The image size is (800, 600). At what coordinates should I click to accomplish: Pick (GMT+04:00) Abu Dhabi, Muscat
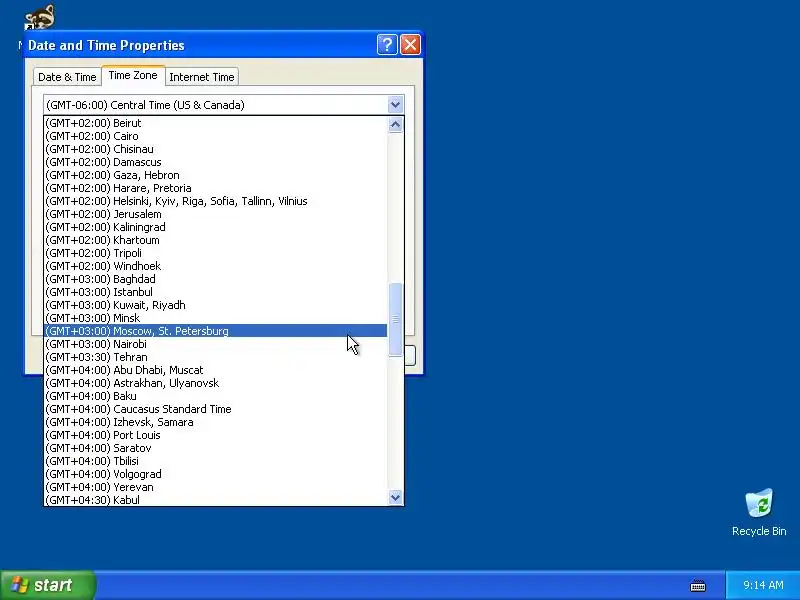pos(216,370)
